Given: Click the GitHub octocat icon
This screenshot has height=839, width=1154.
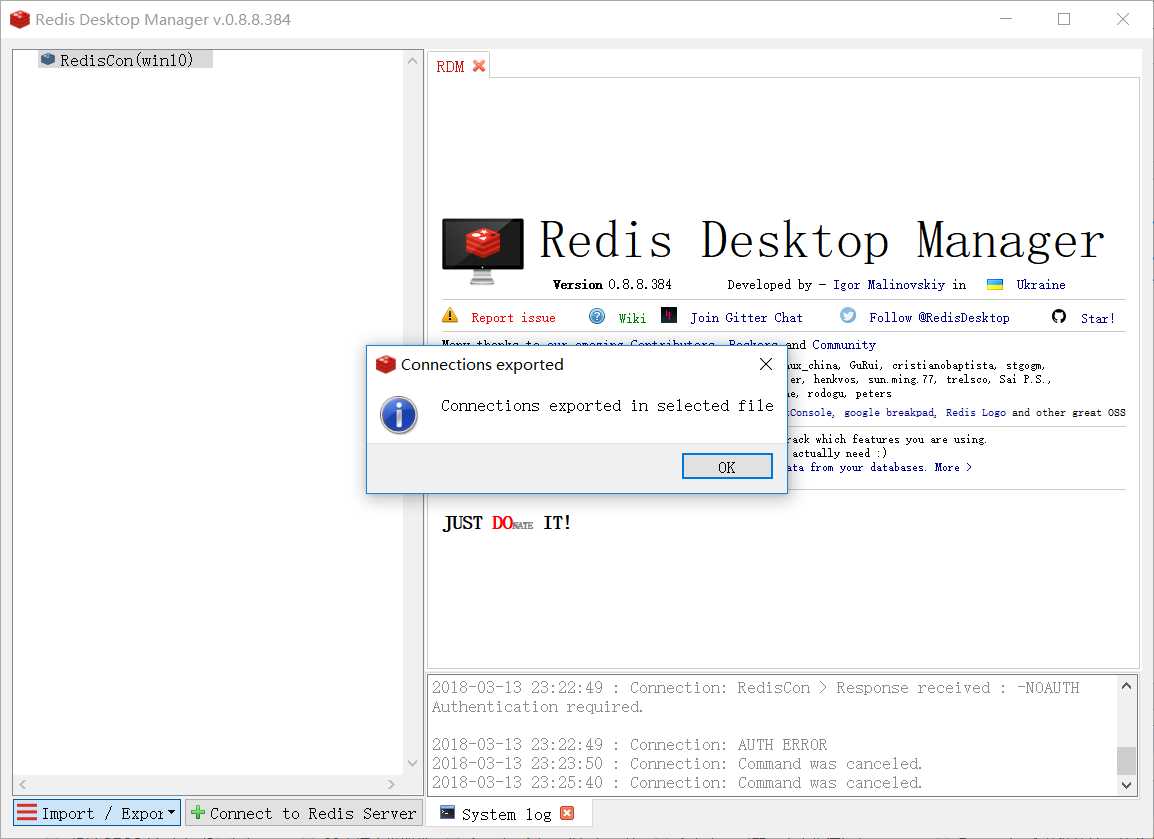Looking at the screenshot, I should [x=1059, y=316].
